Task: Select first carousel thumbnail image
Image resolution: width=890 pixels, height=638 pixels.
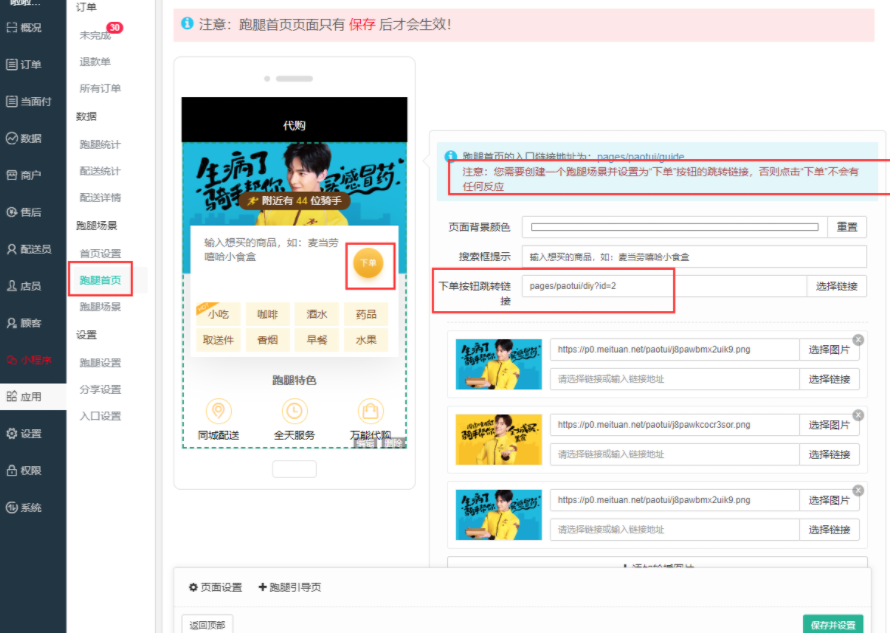Action: pyautogui.click(x=498, y=364)
